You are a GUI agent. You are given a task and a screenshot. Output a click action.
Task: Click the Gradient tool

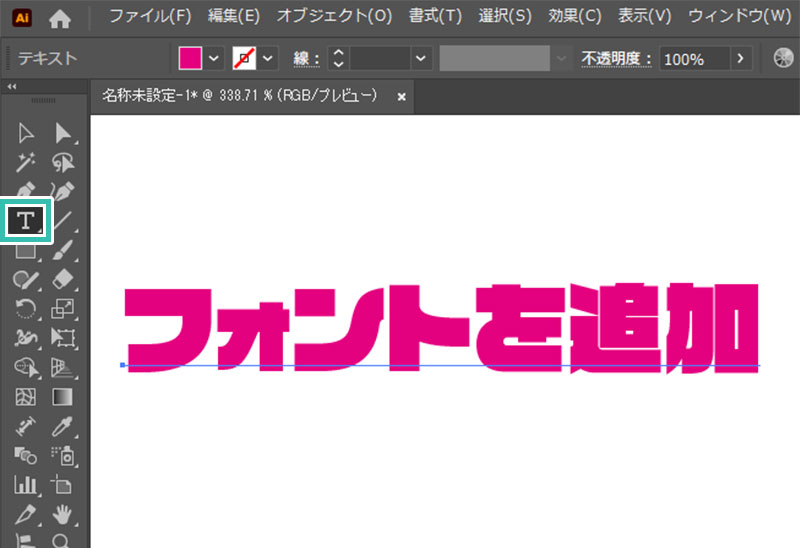coord(63,397)
